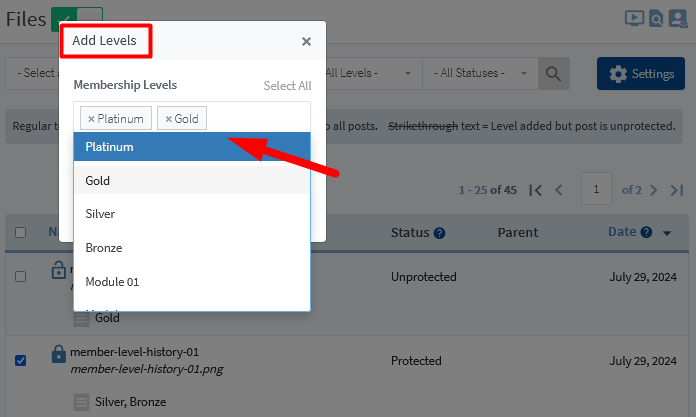Open the member support icon

(678, 19)
